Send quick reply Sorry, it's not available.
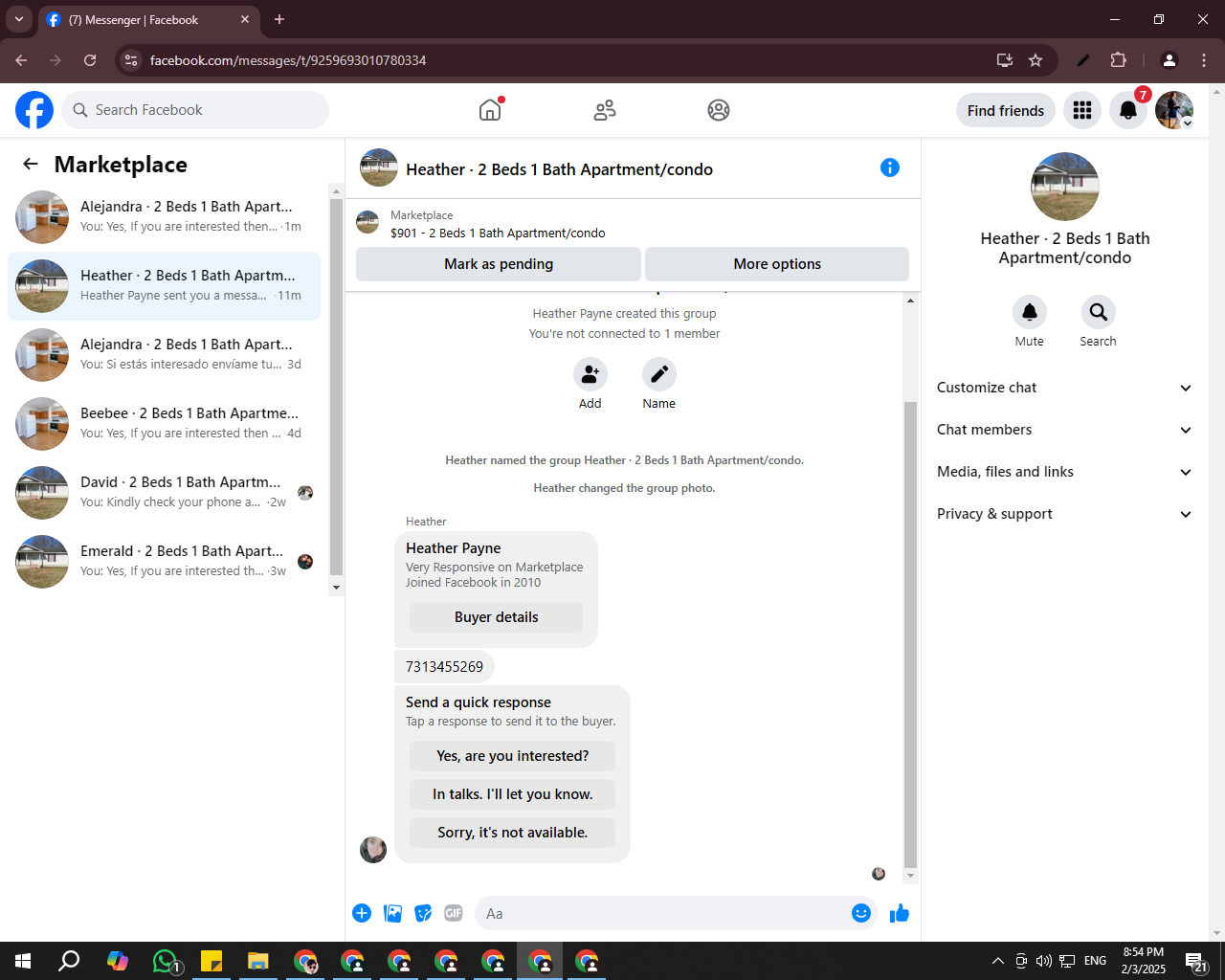The height and width of the screenshot is (980, 1225). click(x=512, y=833)
